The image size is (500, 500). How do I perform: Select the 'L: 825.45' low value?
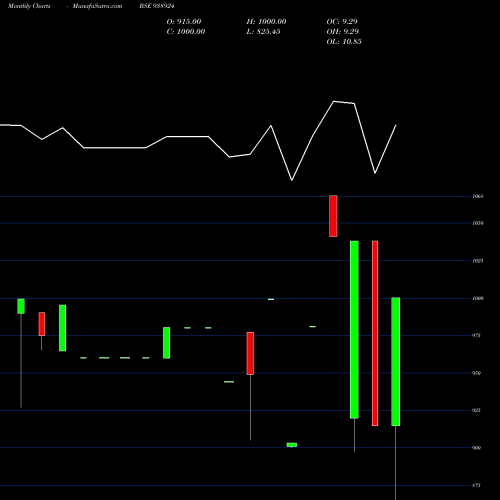click(263, 32)
